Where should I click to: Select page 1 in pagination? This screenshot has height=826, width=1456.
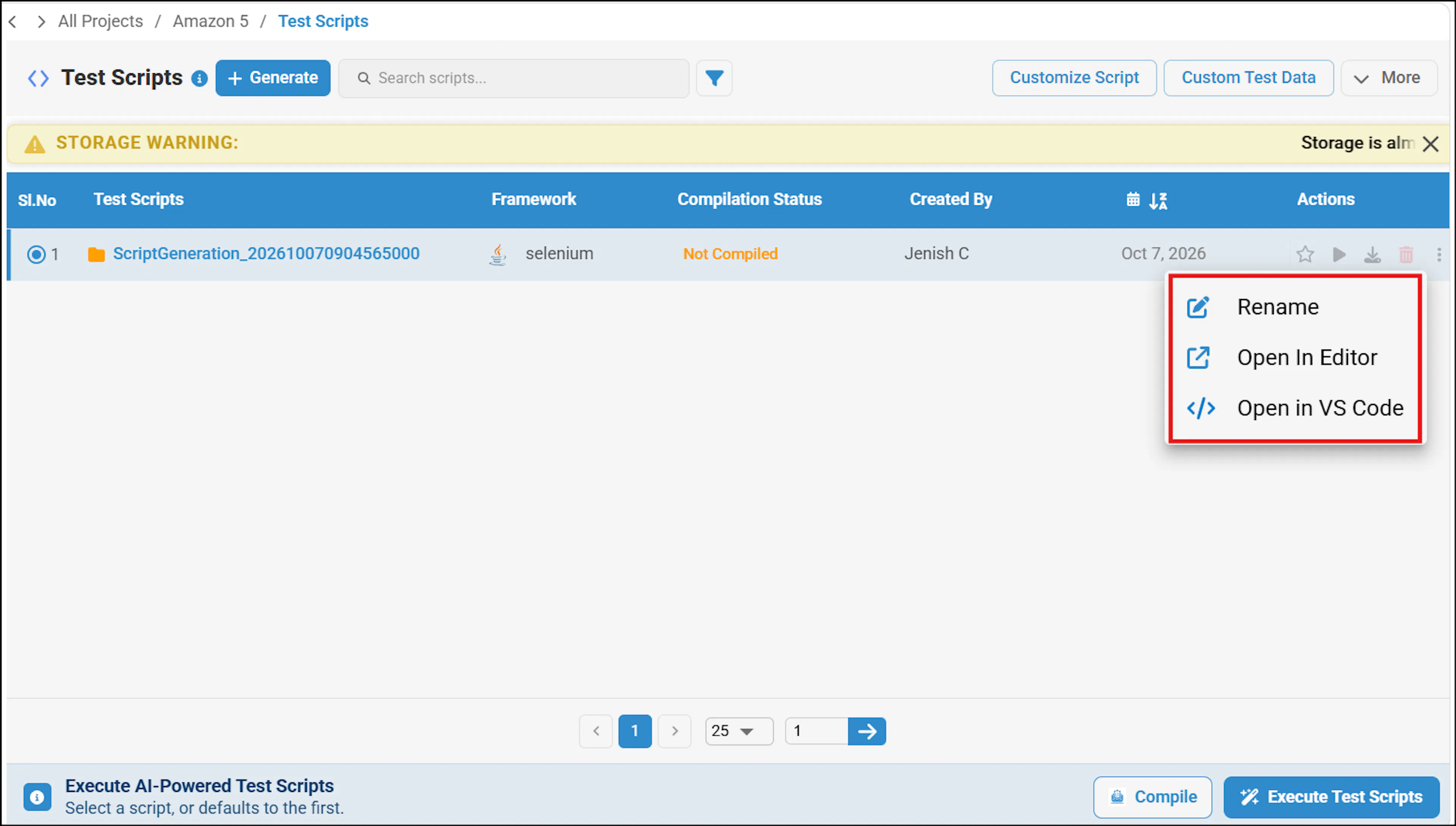pos(634,731)
